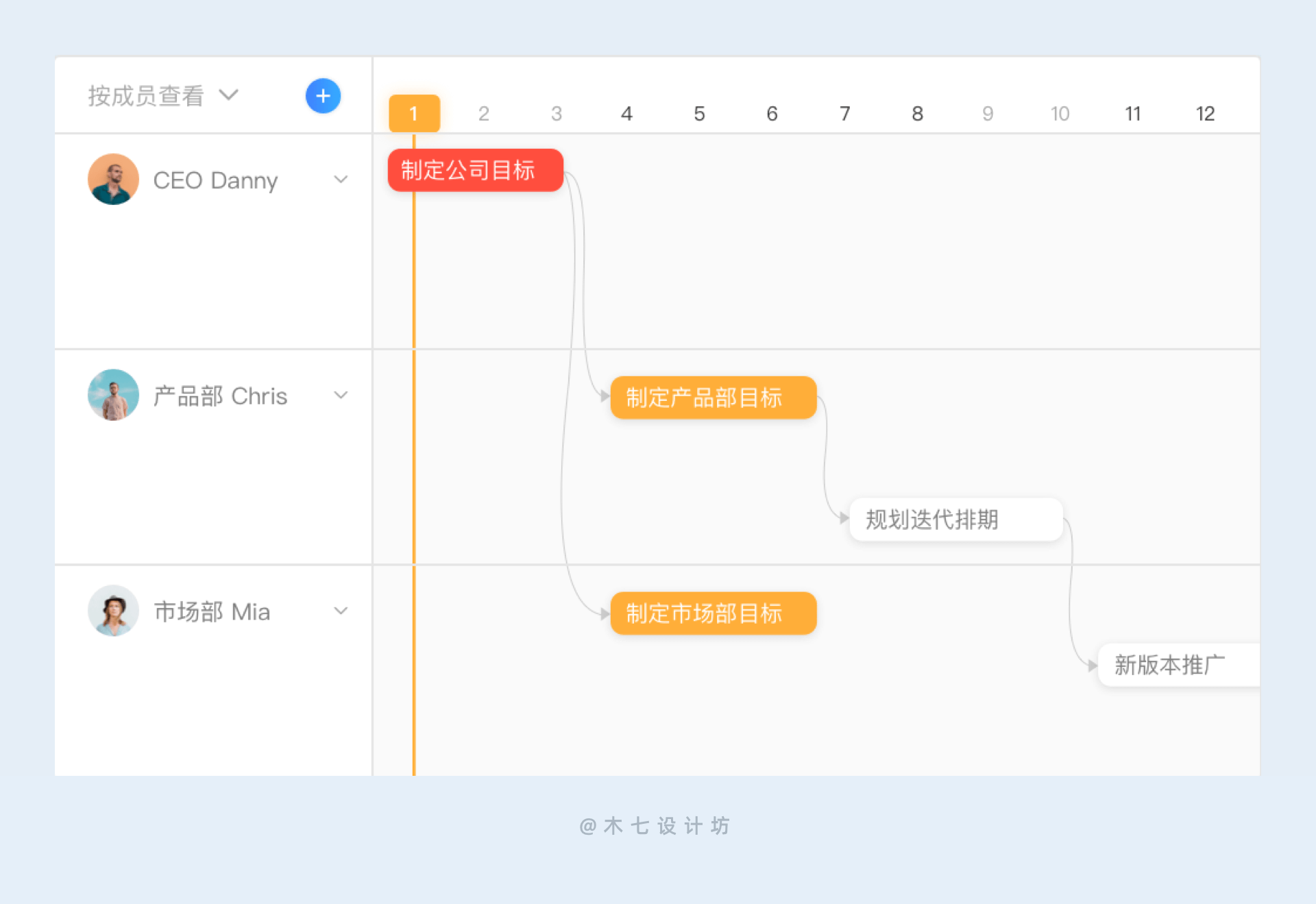
Task: Click day 12 in the timeline header
Action: tap(1205, 114)
